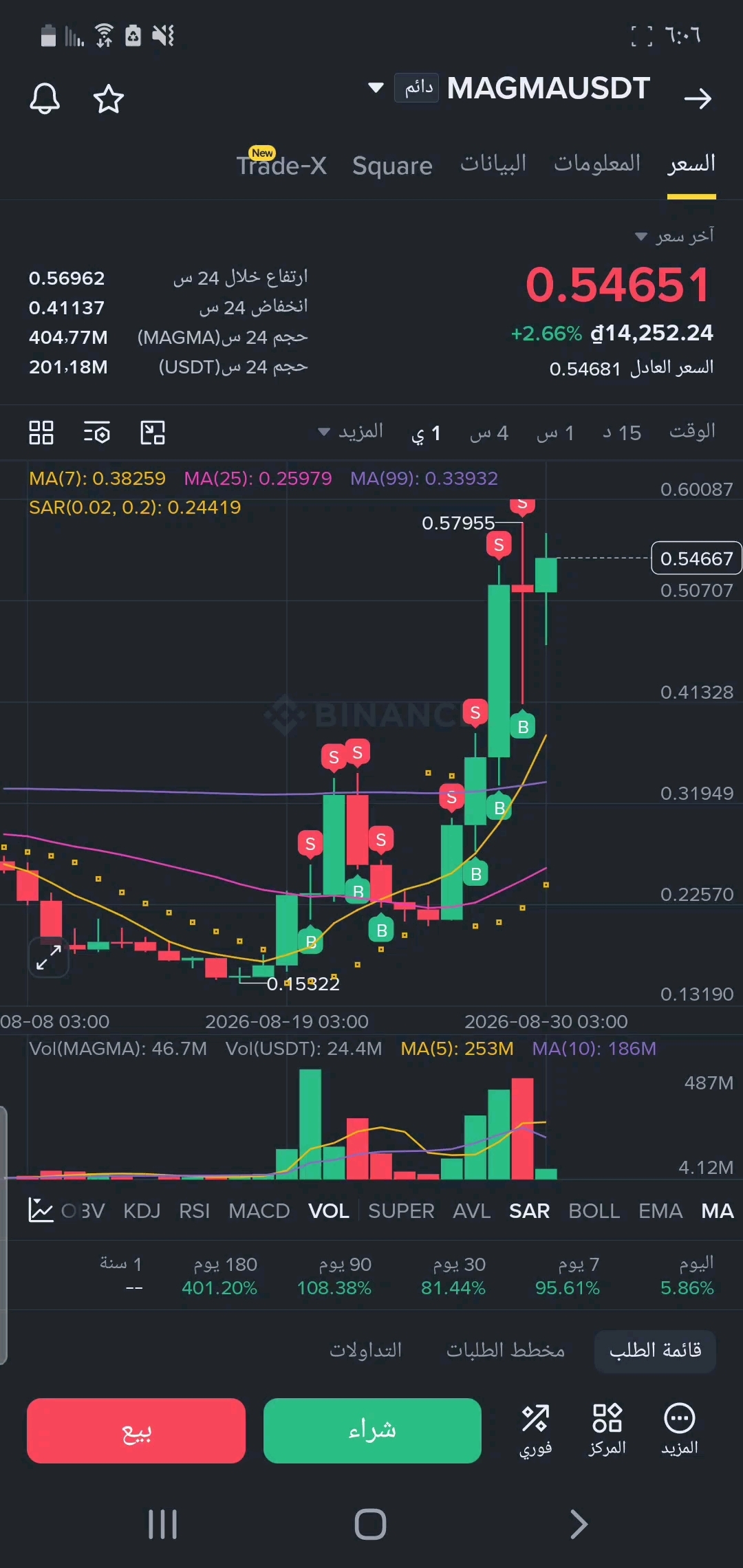Open the chart indicator settings icon

[x=97, y=433]
